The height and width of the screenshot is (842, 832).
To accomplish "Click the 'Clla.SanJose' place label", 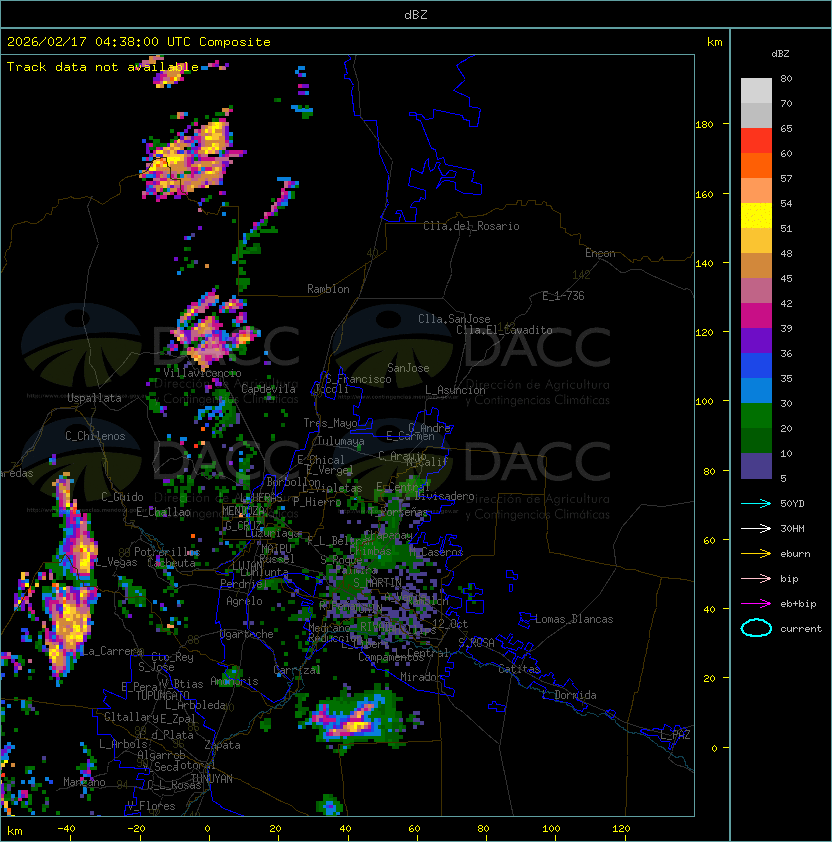I will pyautogui.click(x=454, y=319).
